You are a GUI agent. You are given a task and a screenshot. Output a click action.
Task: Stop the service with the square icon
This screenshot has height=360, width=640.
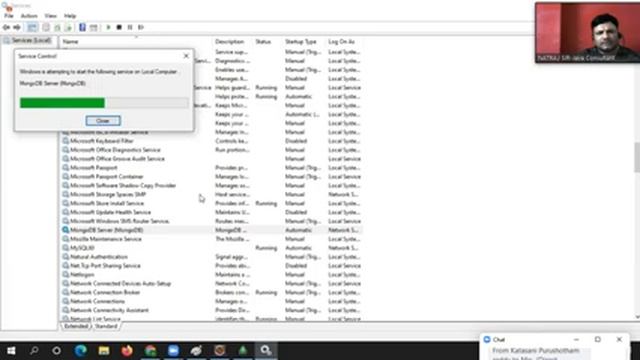click(x=119, y=27)
